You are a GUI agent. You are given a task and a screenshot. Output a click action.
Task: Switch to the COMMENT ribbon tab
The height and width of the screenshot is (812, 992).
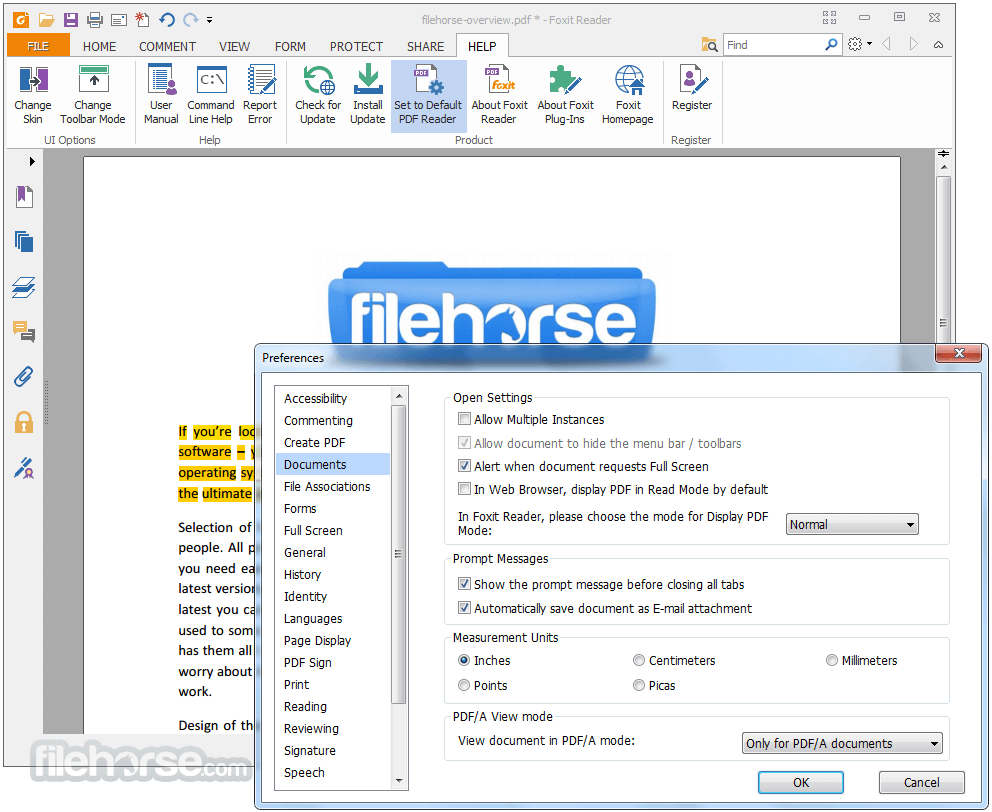click(167, 46)
